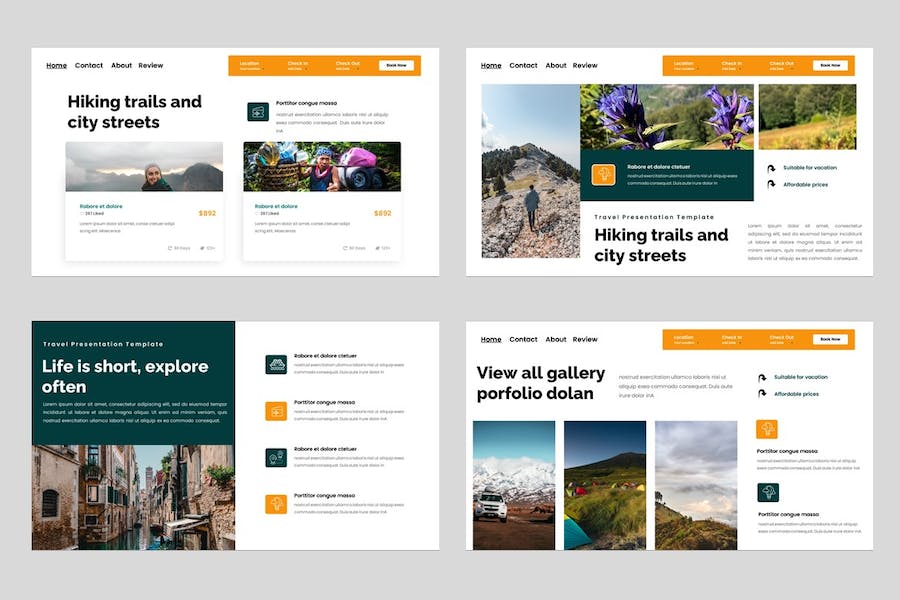Open the Check Out dropdown on gallery slide

pyautogui.click(x=782, y=339)
